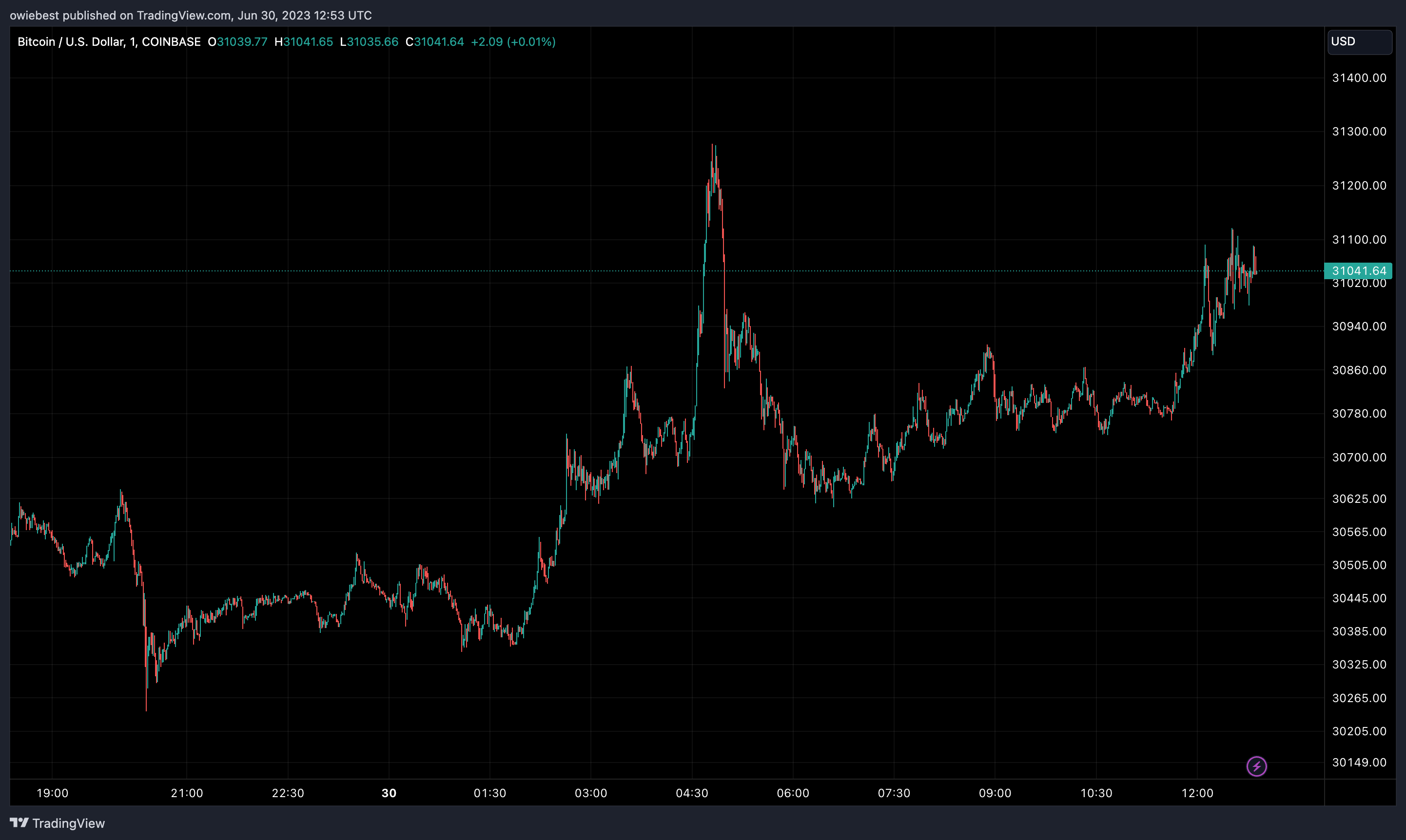Screen dimensions: 1406x840
Task: Click the Bitcoin / U.S. Dollar symbol name
Action: coord(74,41)
